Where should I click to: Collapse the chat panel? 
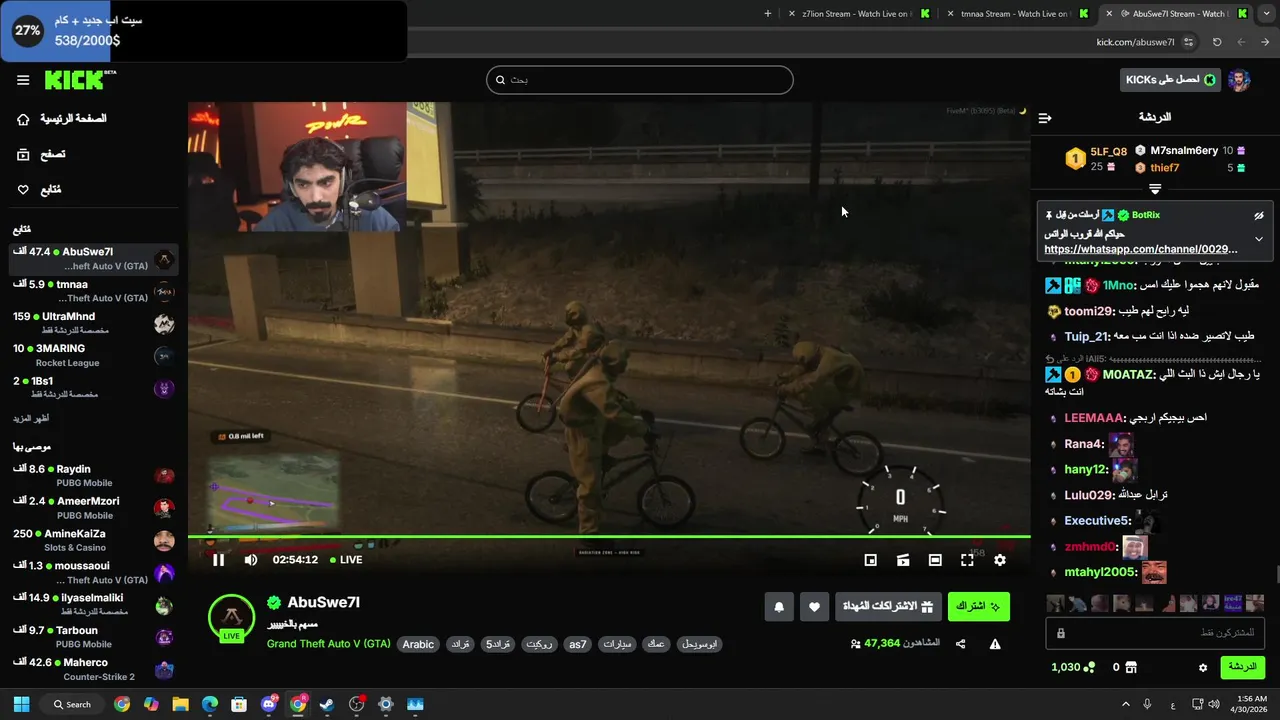coord(1045,118)
